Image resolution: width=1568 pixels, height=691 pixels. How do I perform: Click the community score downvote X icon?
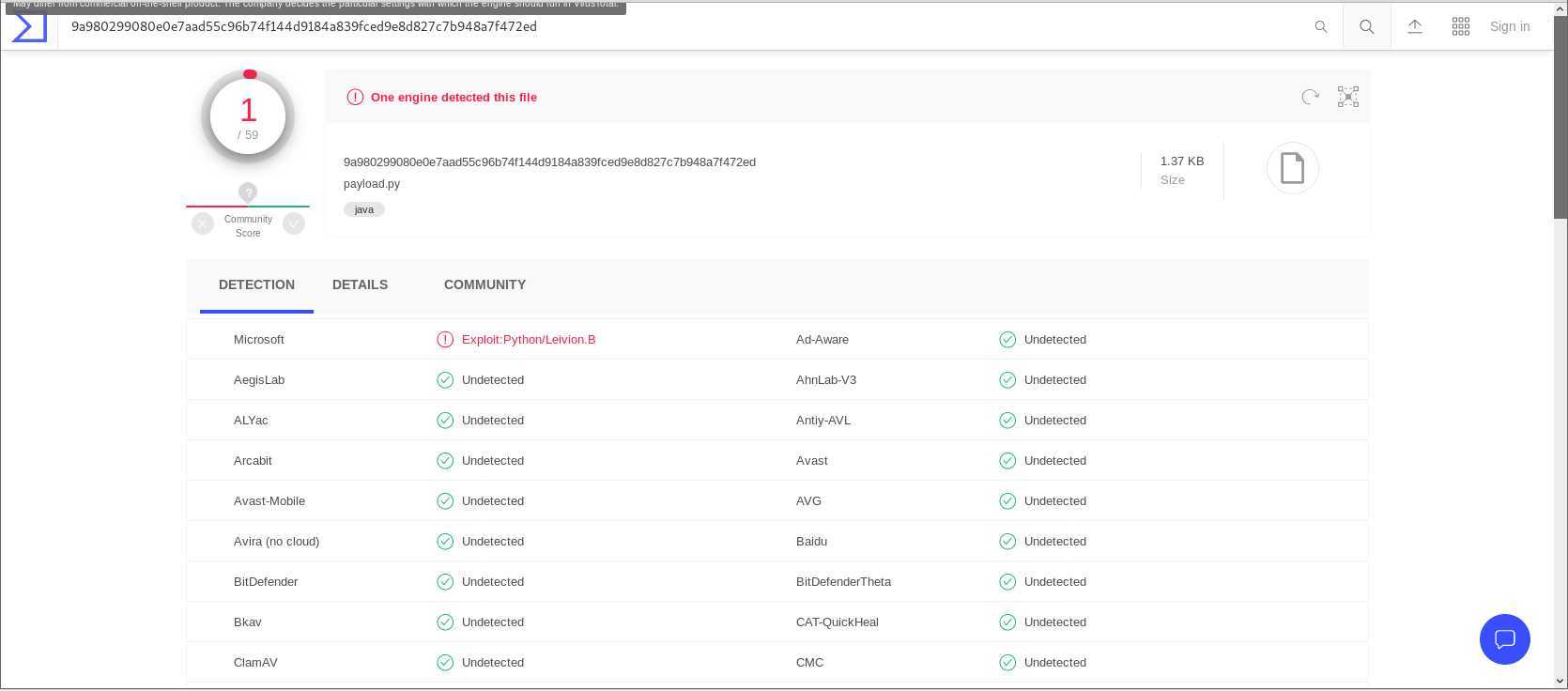203,223
